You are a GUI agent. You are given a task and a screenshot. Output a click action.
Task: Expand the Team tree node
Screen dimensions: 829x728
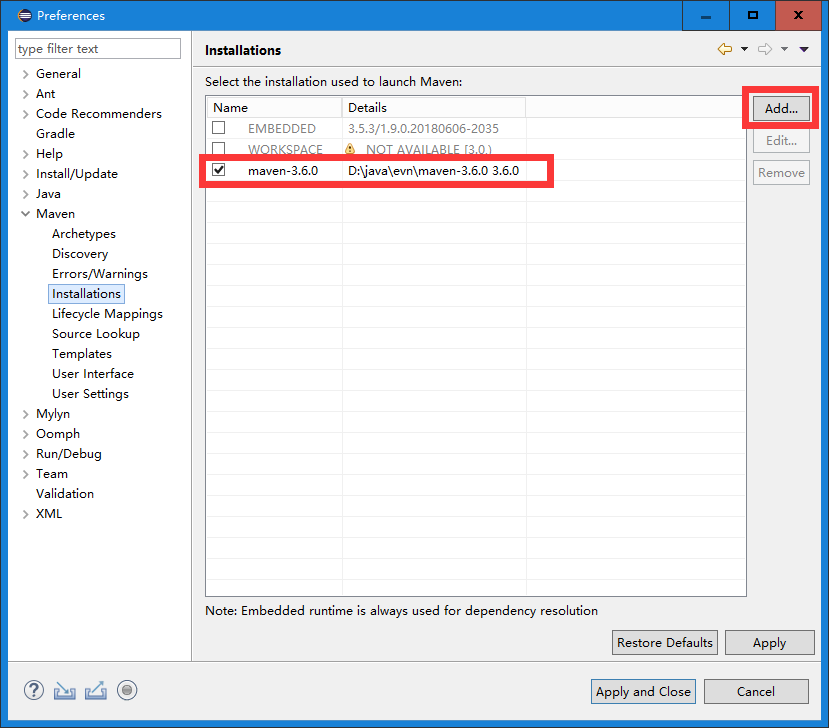[x=25, y=474]
